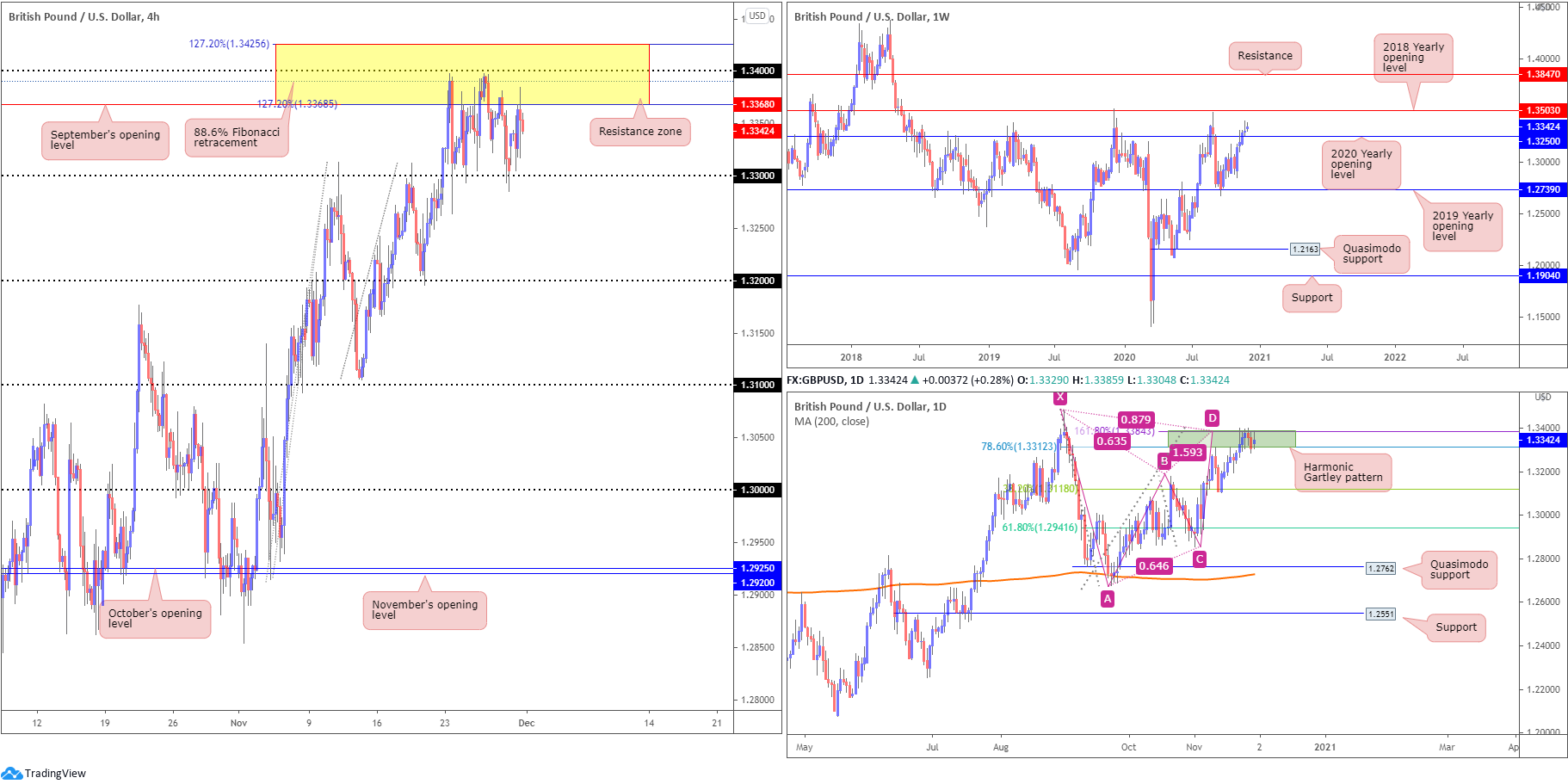Click the 0.879 harmonic ratio label
Screen dimensions: 1568x784
1136,420
